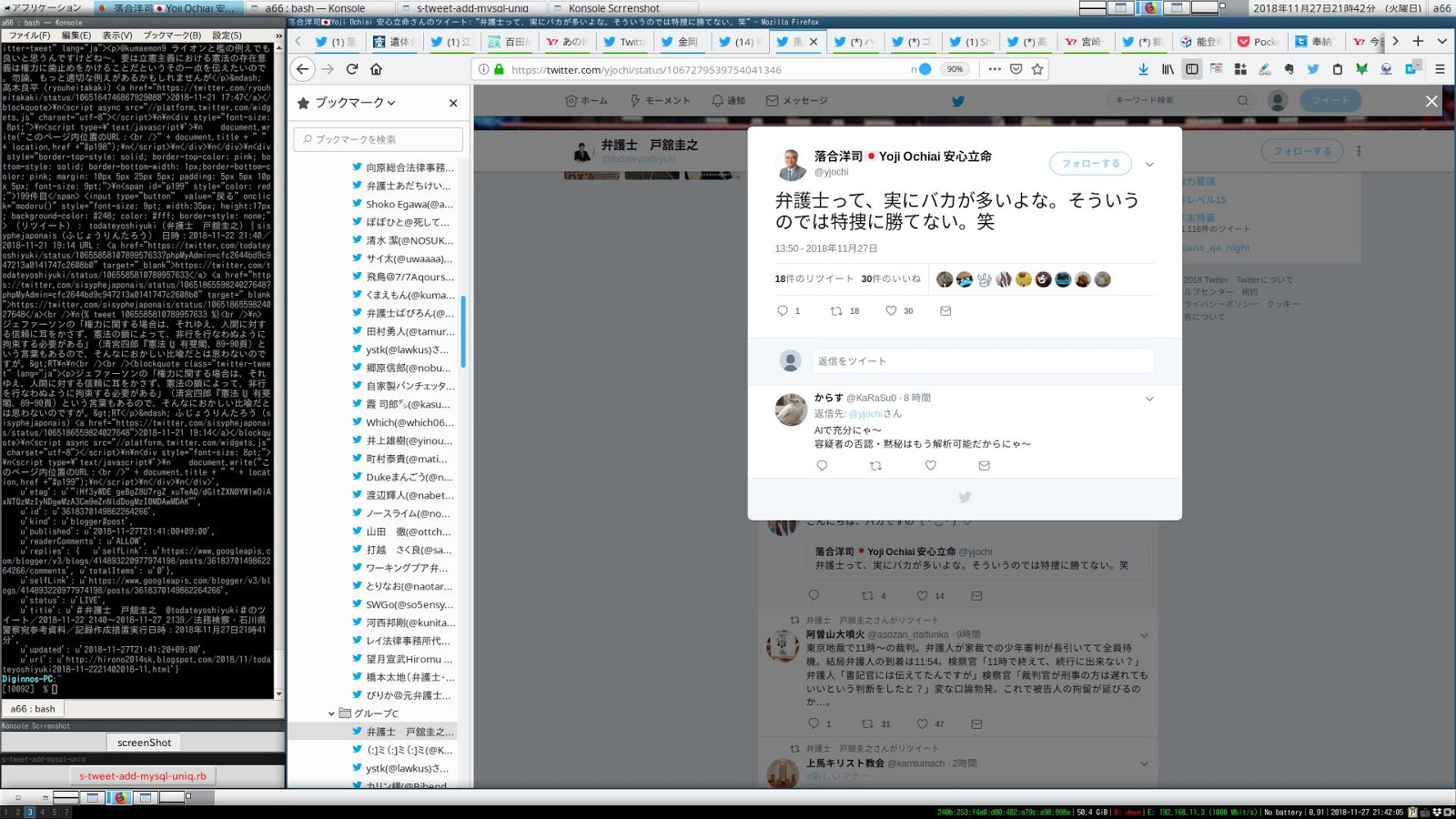Click the 返信をツイート reply field
Image resolution: width=1456 pixels, height=819 pixels.
tap(983, 361)
